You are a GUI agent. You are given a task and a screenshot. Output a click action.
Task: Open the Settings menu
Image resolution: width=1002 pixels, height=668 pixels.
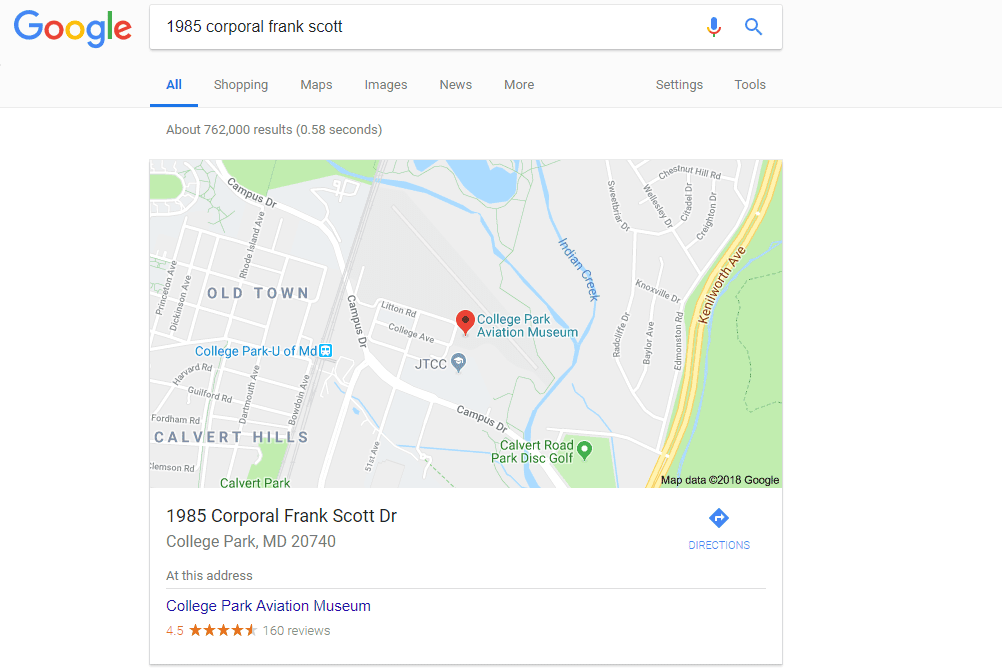[x=679, y=85]
